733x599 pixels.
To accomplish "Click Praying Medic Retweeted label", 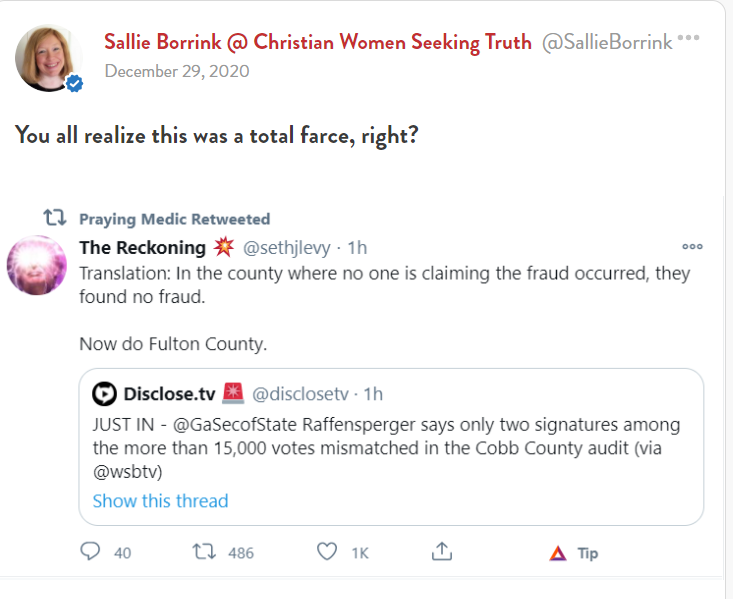I will [x=175, y=219].
